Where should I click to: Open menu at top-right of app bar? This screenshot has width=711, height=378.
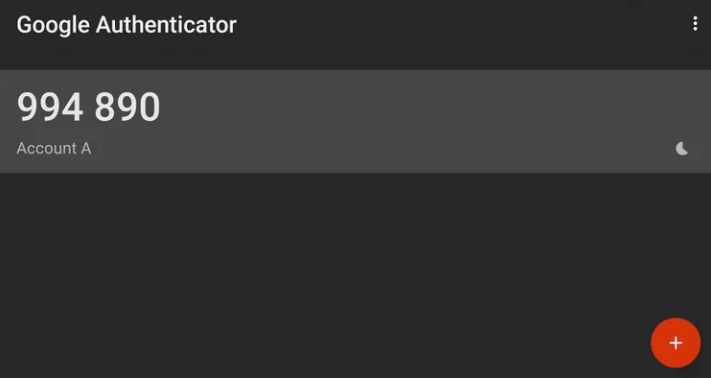[695, 24]
